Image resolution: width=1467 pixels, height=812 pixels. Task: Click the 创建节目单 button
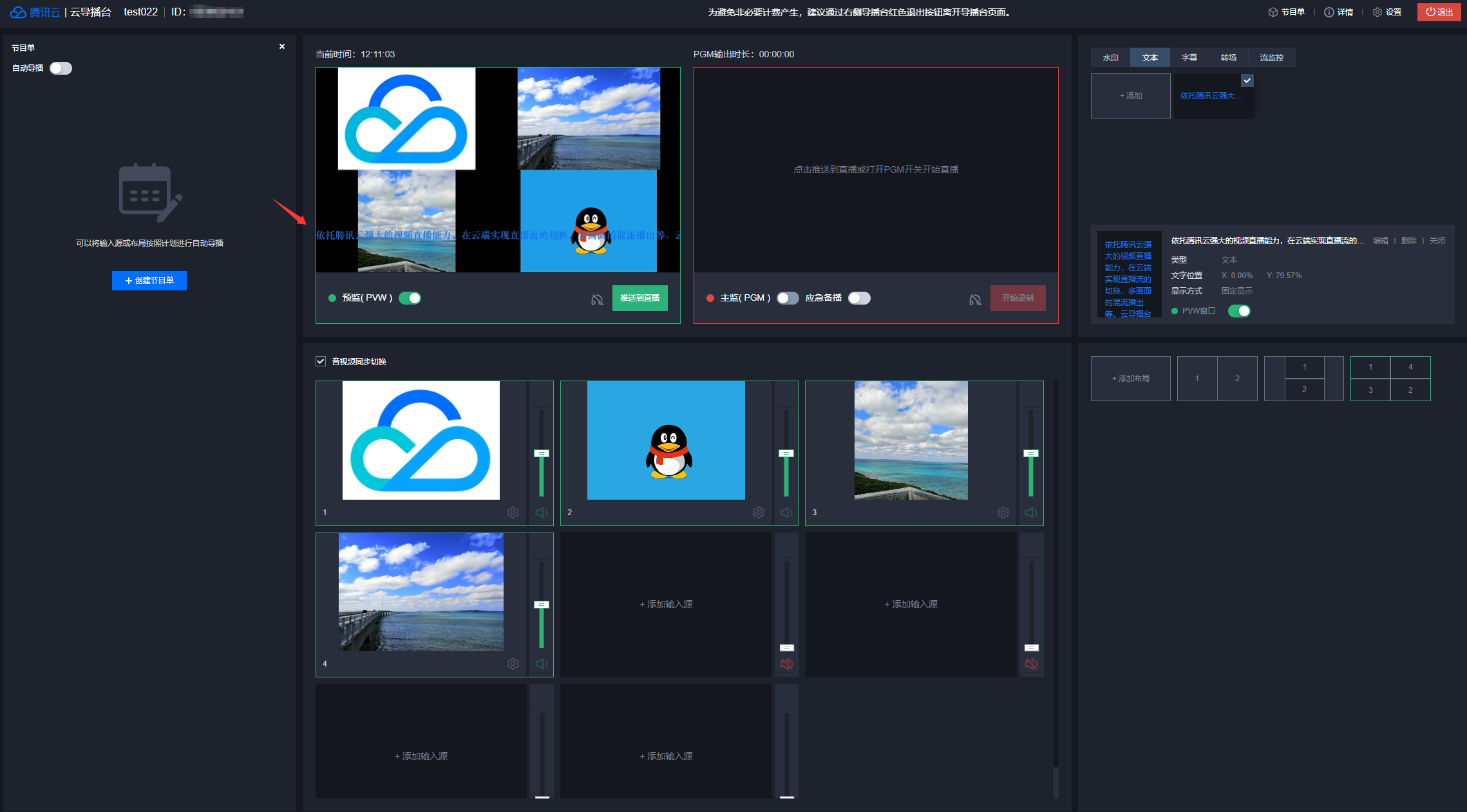149,281
